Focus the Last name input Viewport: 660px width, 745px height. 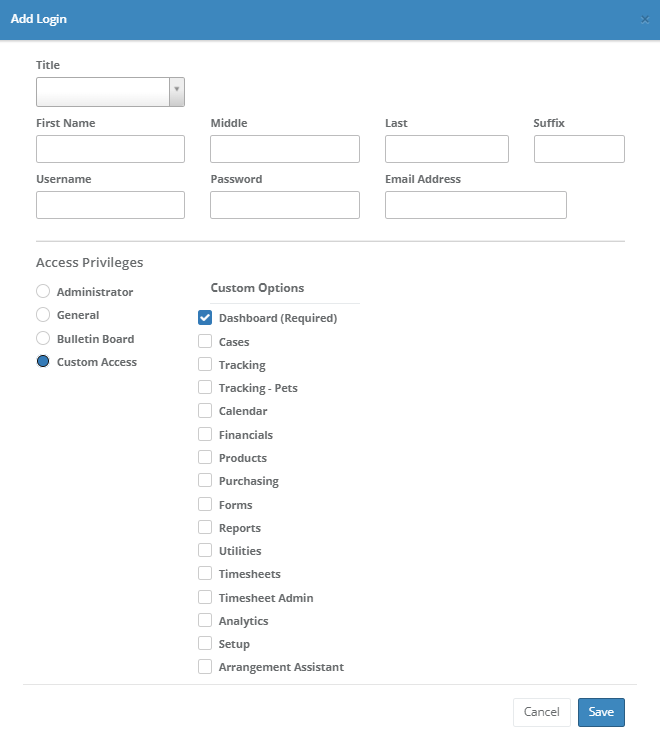point(446,149)
